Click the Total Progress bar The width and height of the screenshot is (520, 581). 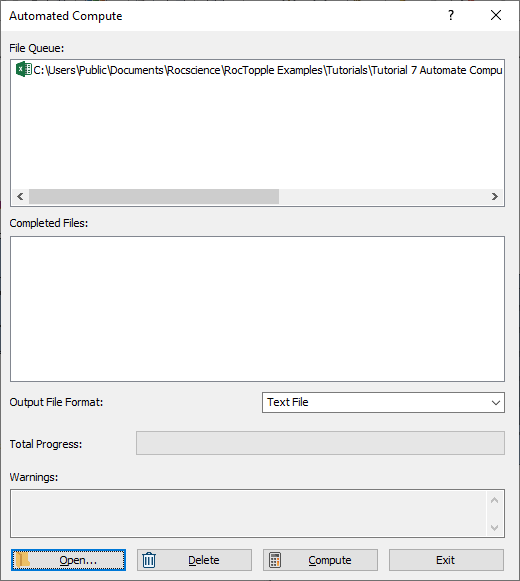320,443
